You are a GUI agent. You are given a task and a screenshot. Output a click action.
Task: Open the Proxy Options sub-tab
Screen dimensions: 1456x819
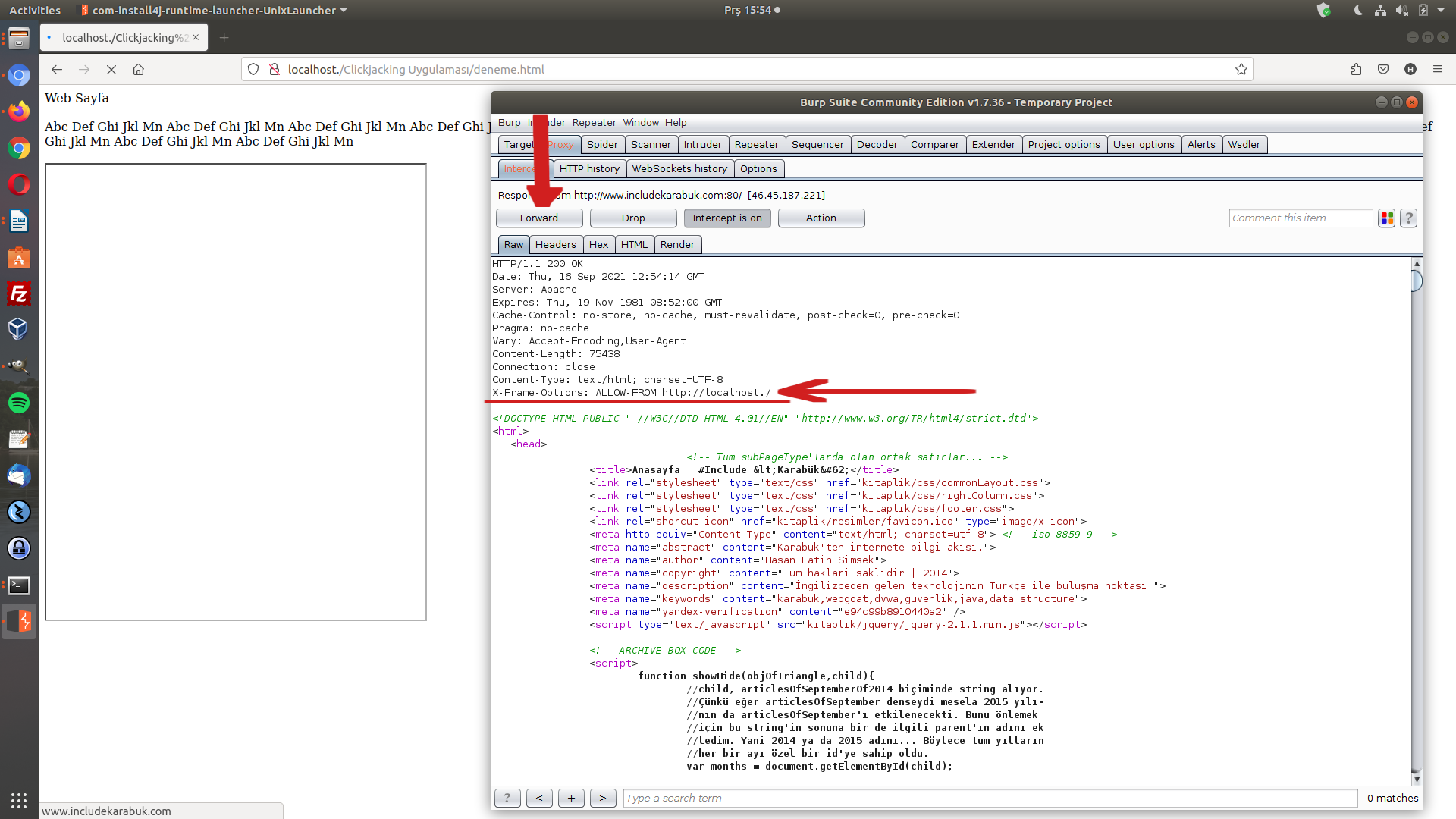click(x=758, y=169)
